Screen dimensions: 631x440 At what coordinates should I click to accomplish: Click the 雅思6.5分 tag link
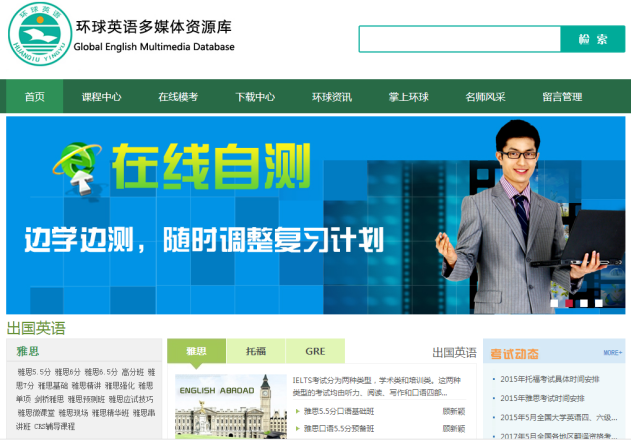(101, 372)
